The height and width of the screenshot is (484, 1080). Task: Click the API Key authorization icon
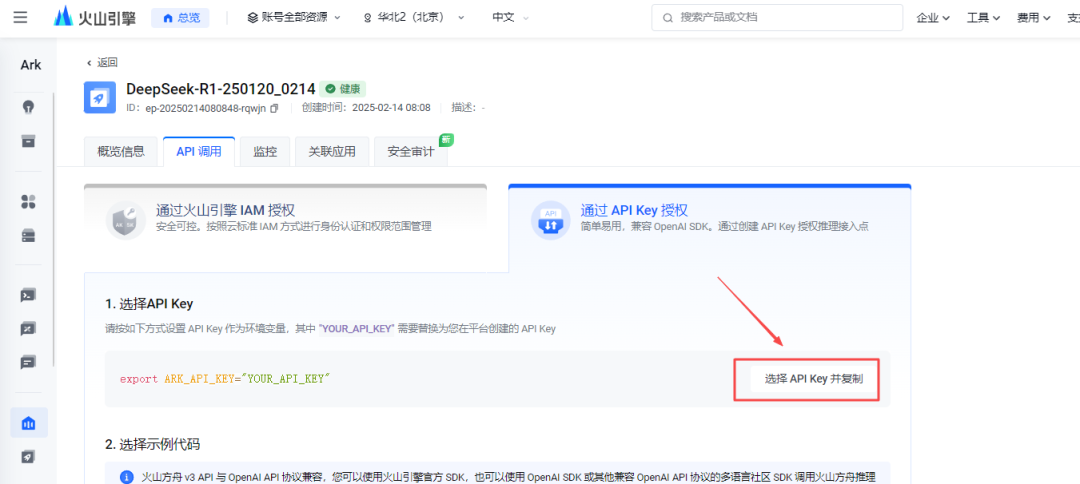pyautogui.click(x=550, y=220)
